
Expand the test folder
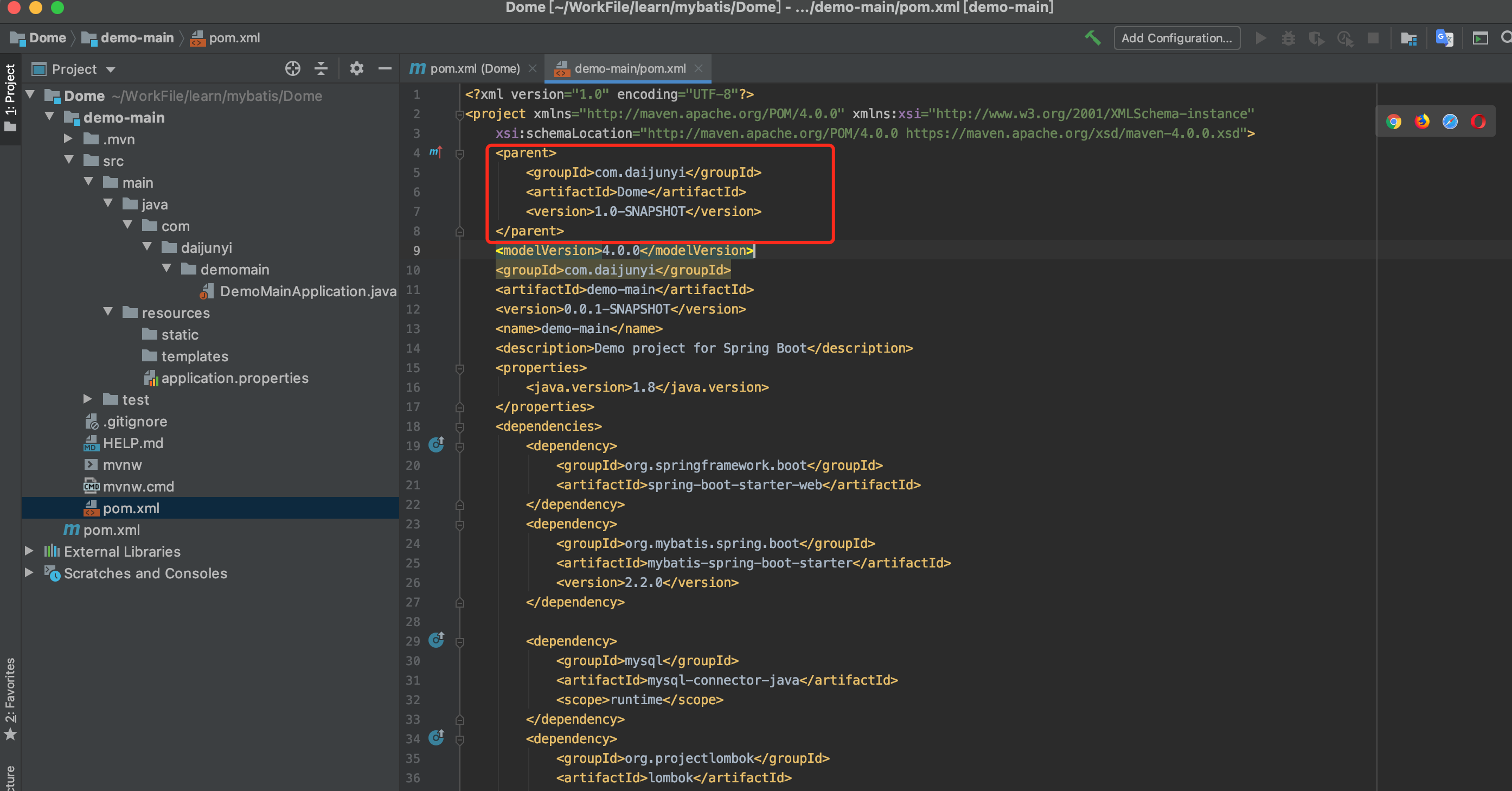click(x=87, y=399)
